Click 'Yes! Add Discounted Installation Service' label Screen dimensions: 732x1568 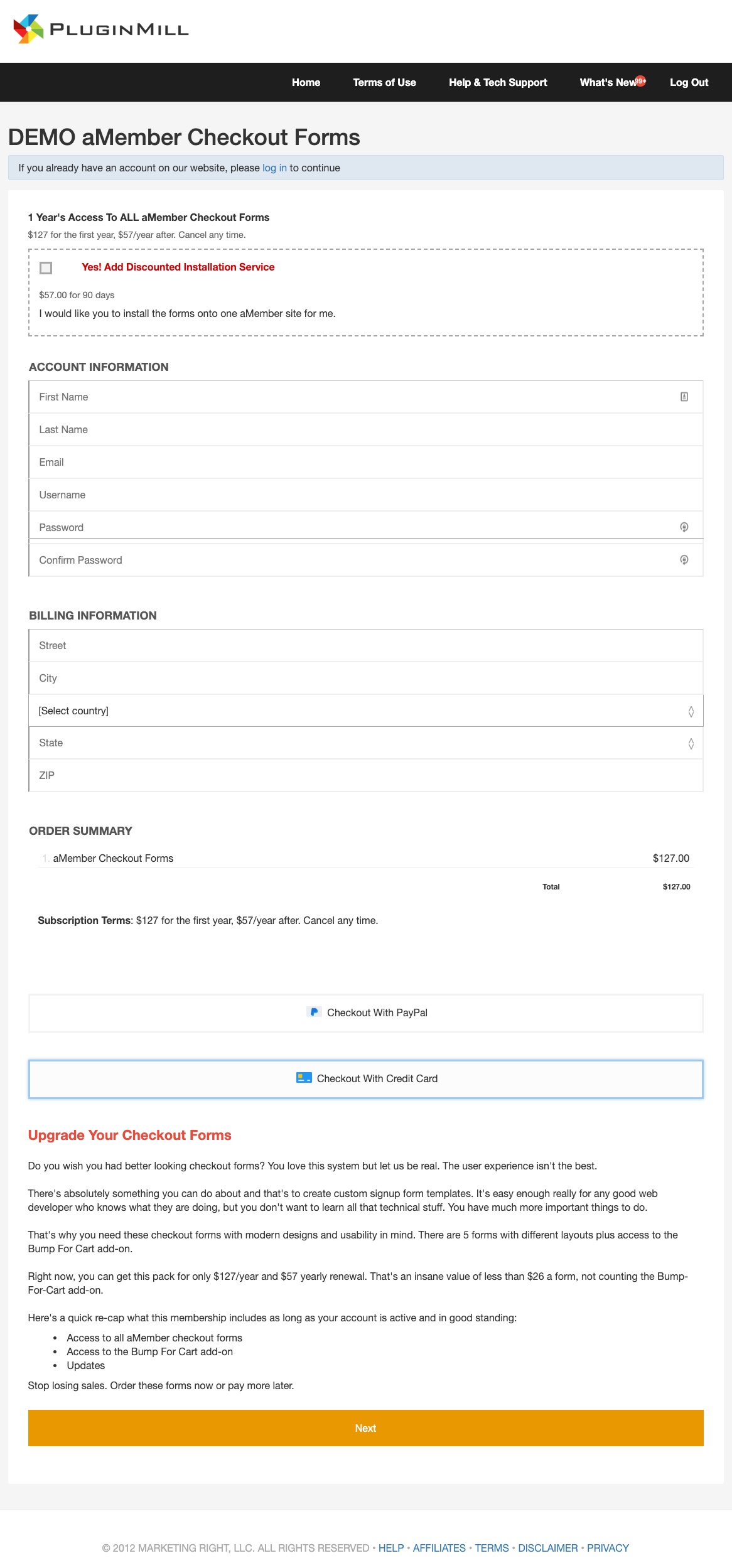178,267
